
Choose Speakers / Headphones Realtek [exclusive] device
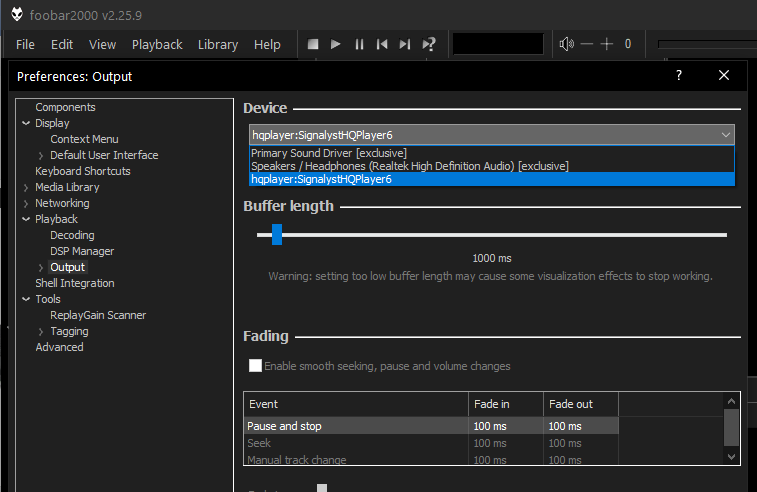click(x=492, y=166)
